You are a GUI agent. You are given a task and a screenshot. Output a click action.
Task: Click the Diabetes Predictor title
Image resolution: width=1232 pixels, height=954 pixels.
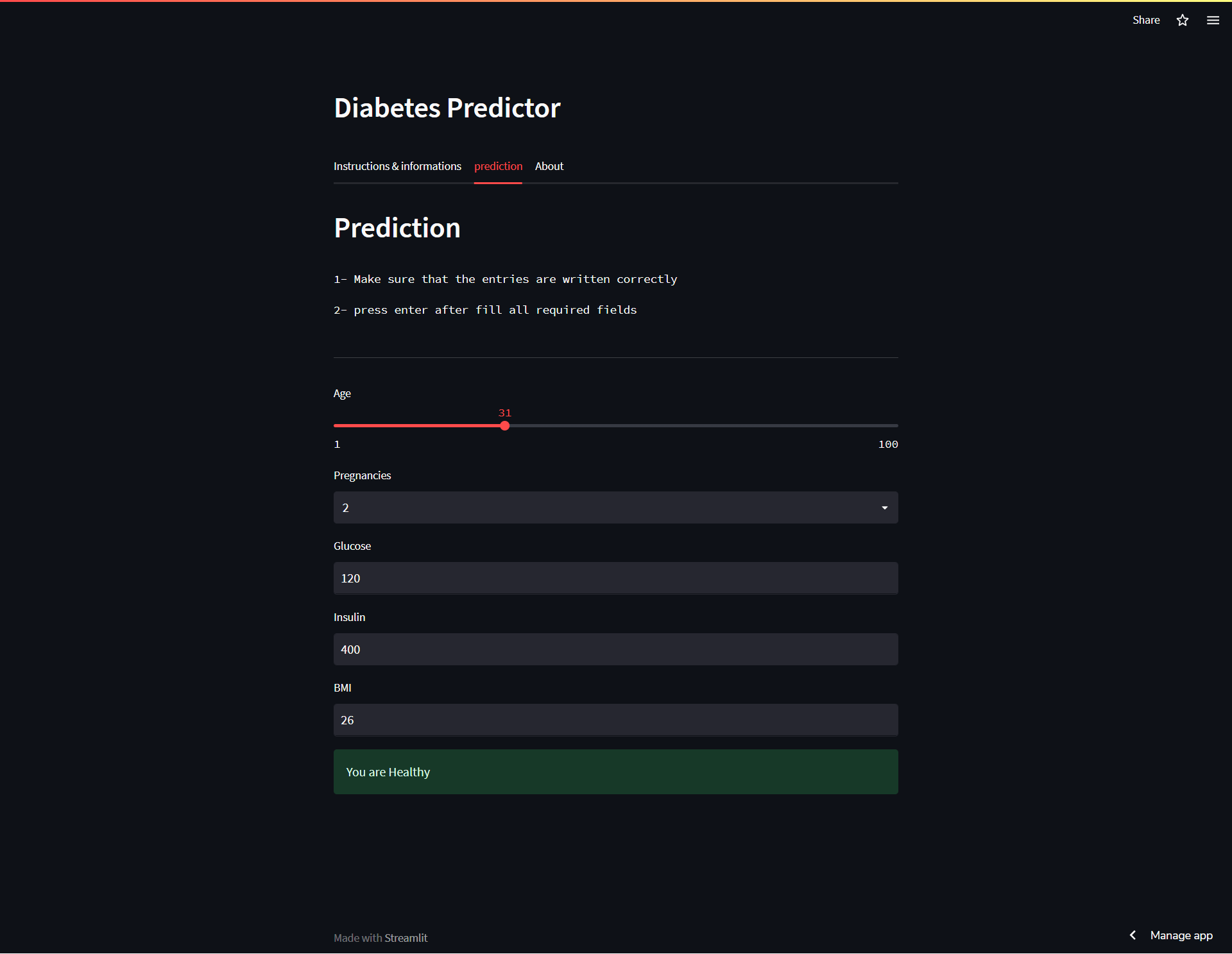(447, 108)
